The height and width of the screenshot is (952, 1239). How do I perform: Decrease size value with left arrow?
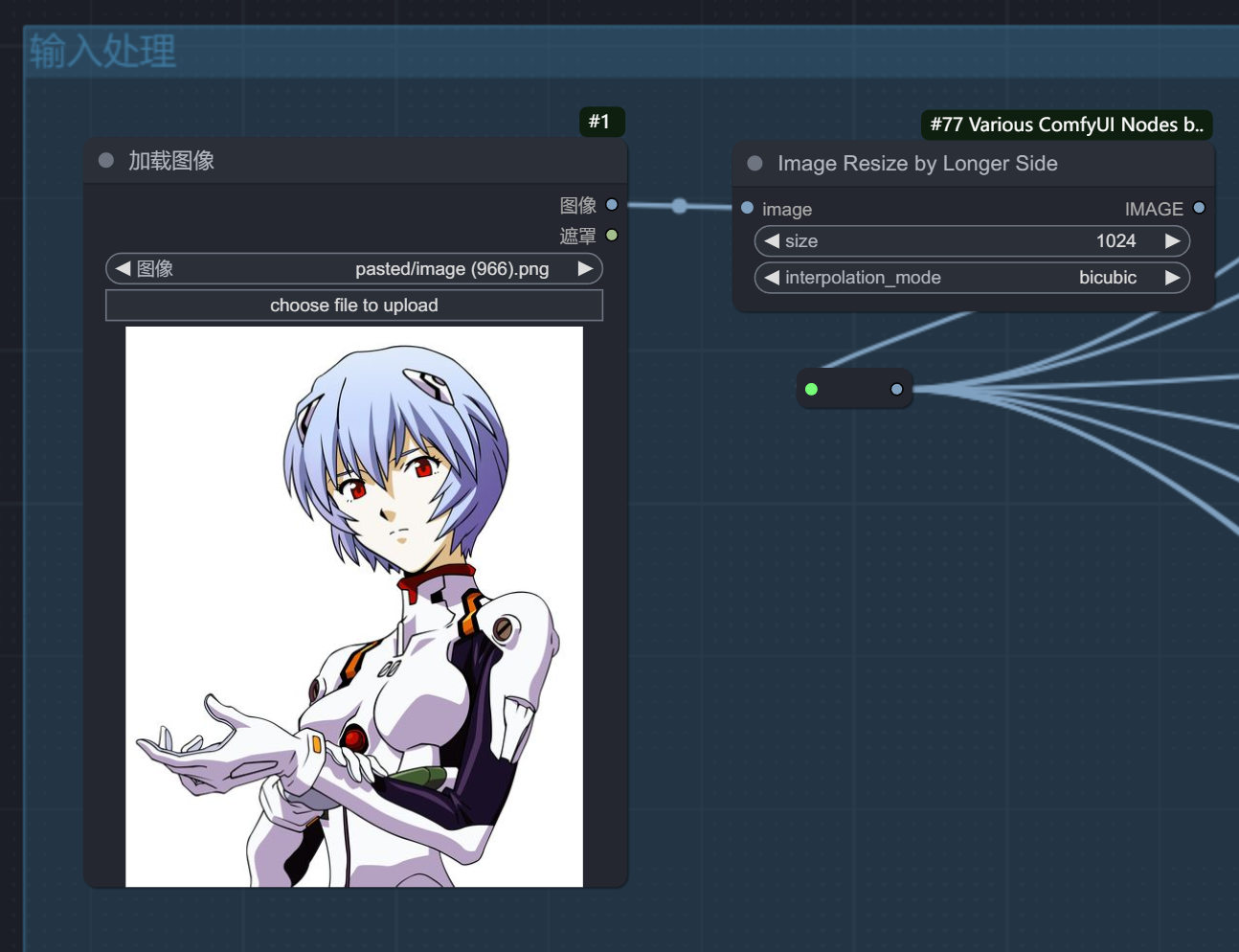tap(772, 241)
